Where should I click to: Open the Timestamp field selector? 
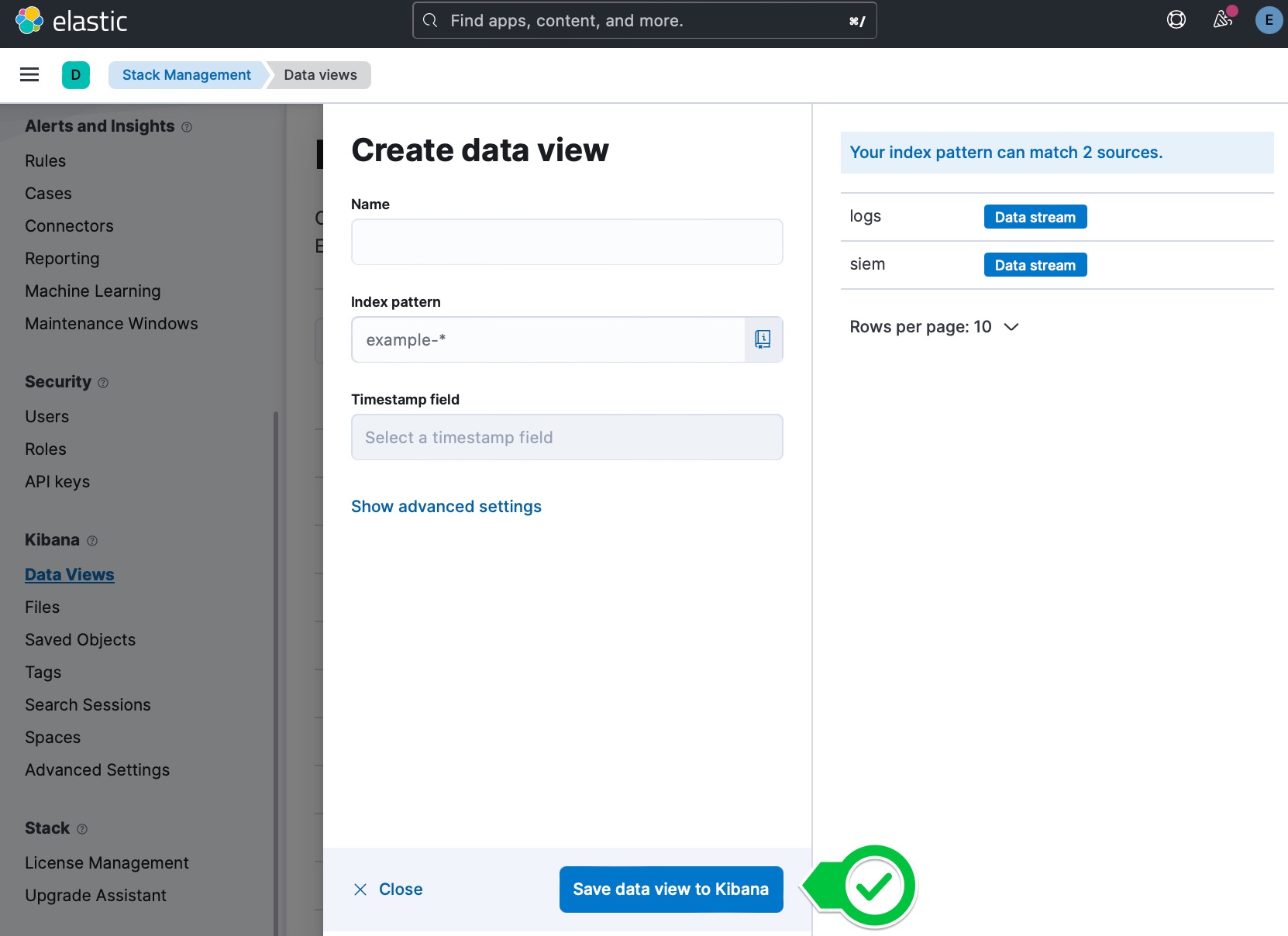point(567,437)
